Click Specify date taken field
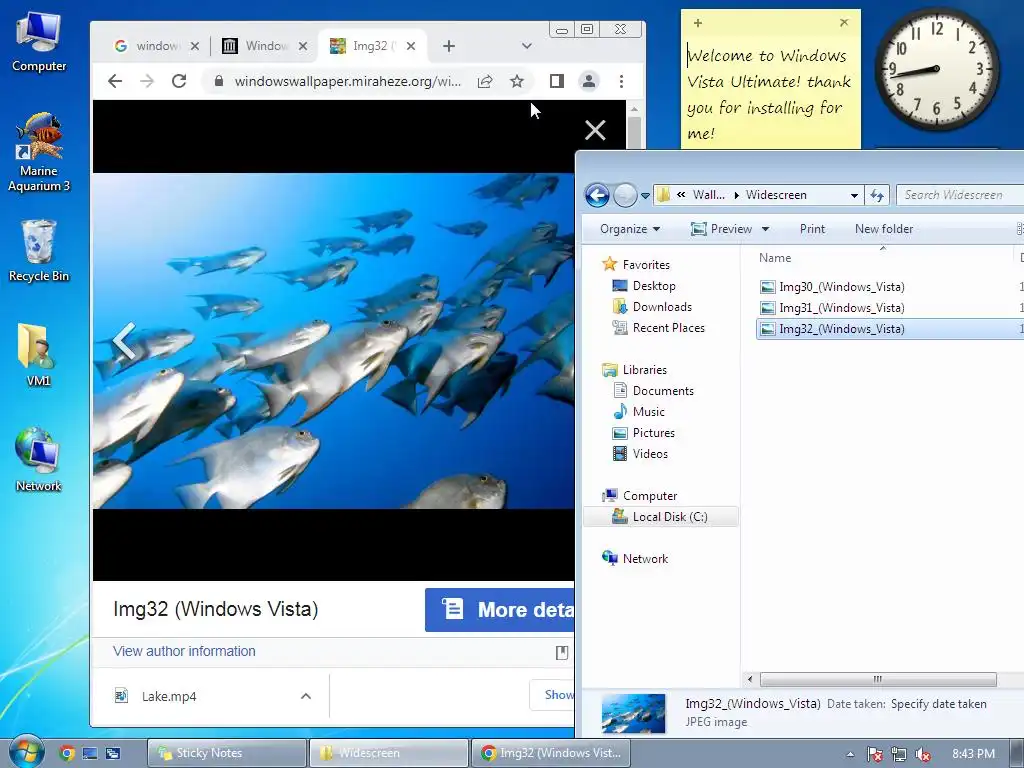This screenshot has width=1024, height=768. (938, 704)
